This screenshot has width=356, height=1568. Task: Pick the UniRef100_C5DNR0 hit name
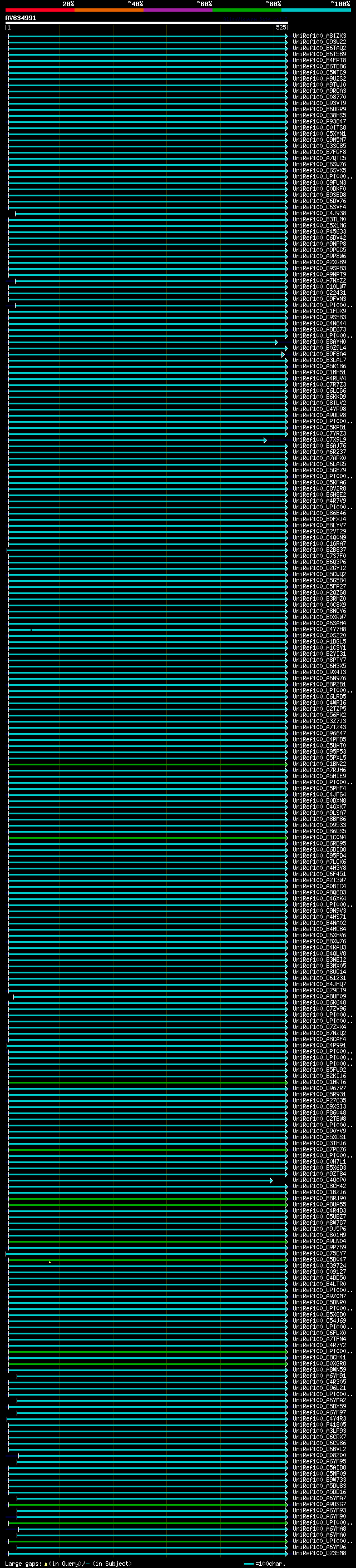pyautogui.click(x=319, y=1303)
